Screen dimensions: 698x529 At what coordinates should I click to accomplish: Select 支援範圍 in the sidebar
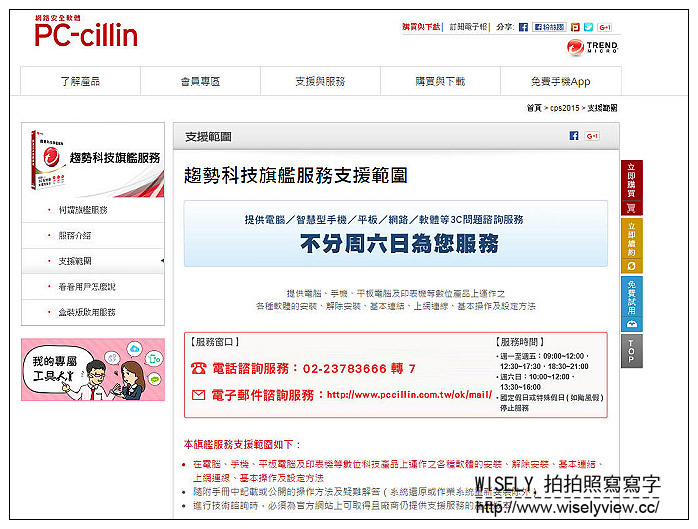[93, 261]
